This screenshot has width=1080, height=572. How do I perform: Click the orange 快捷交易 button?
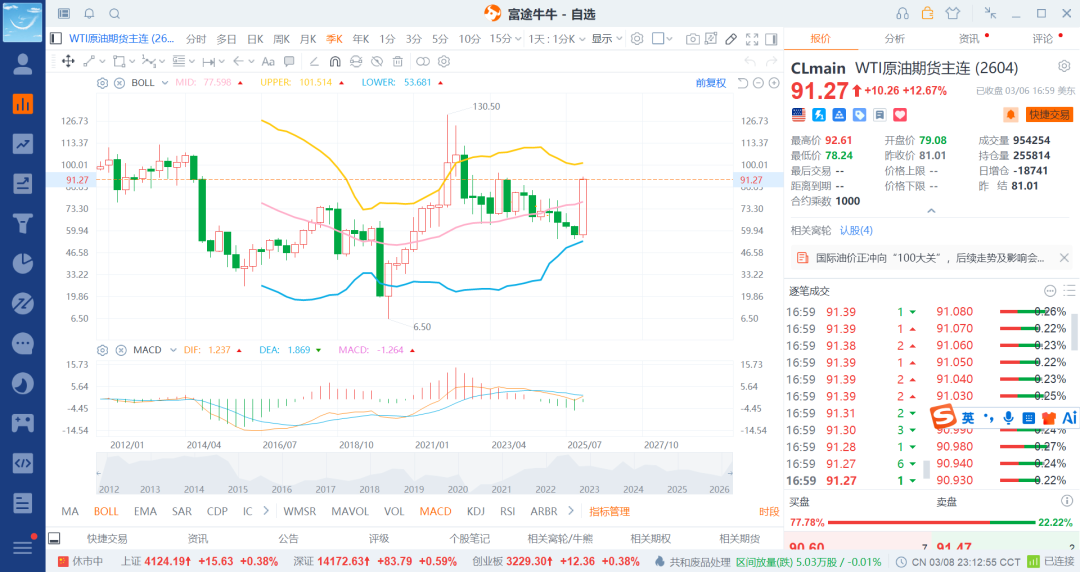tap(1049, 115)
